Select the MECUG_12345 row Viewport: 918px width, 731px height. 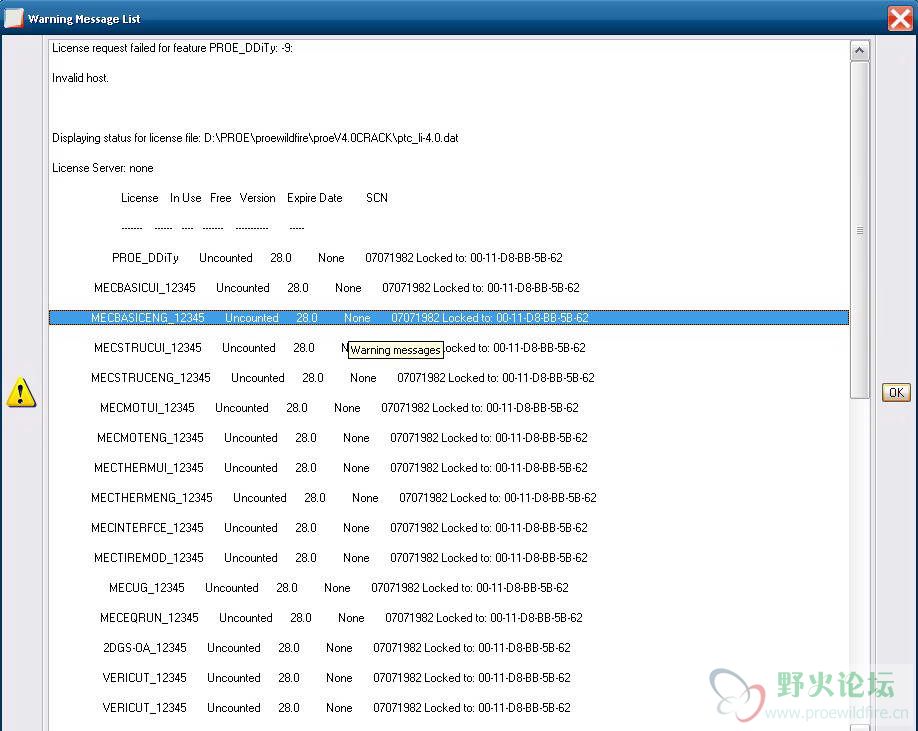pos(449,588)
